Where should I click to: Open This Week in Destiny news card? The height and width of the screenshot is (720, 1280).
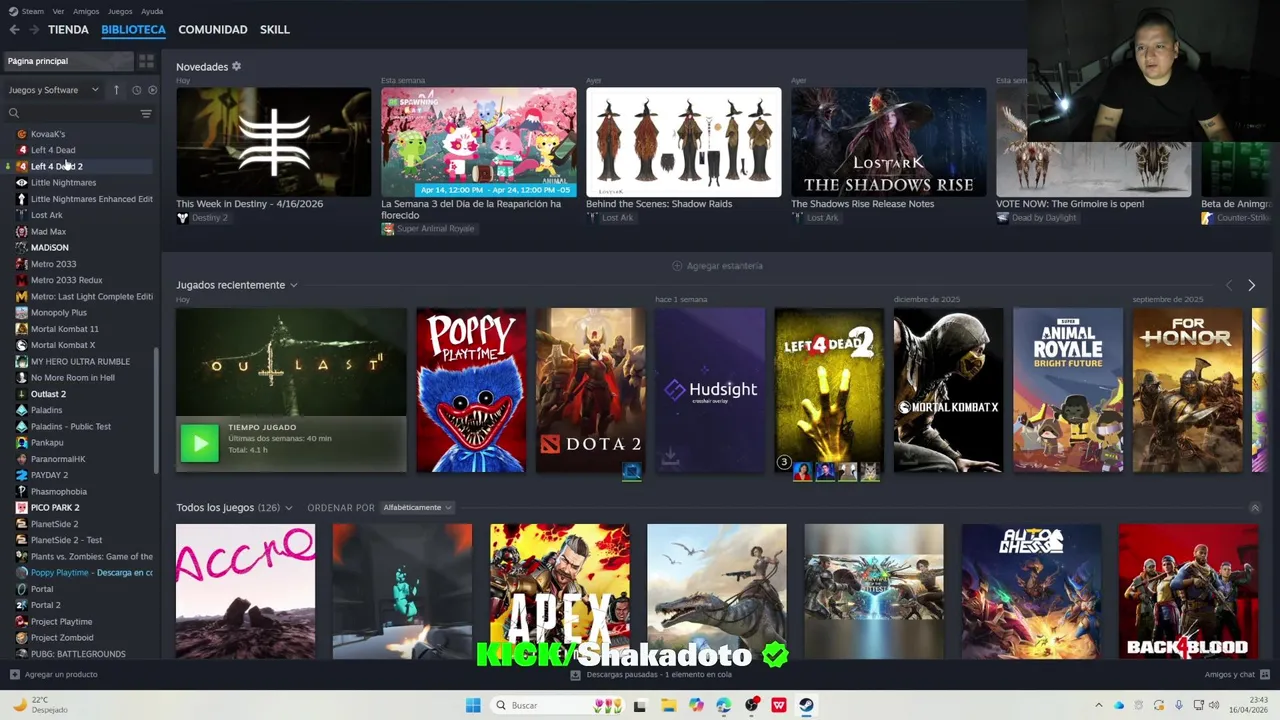pyautogui.click(x=274, y=142)
